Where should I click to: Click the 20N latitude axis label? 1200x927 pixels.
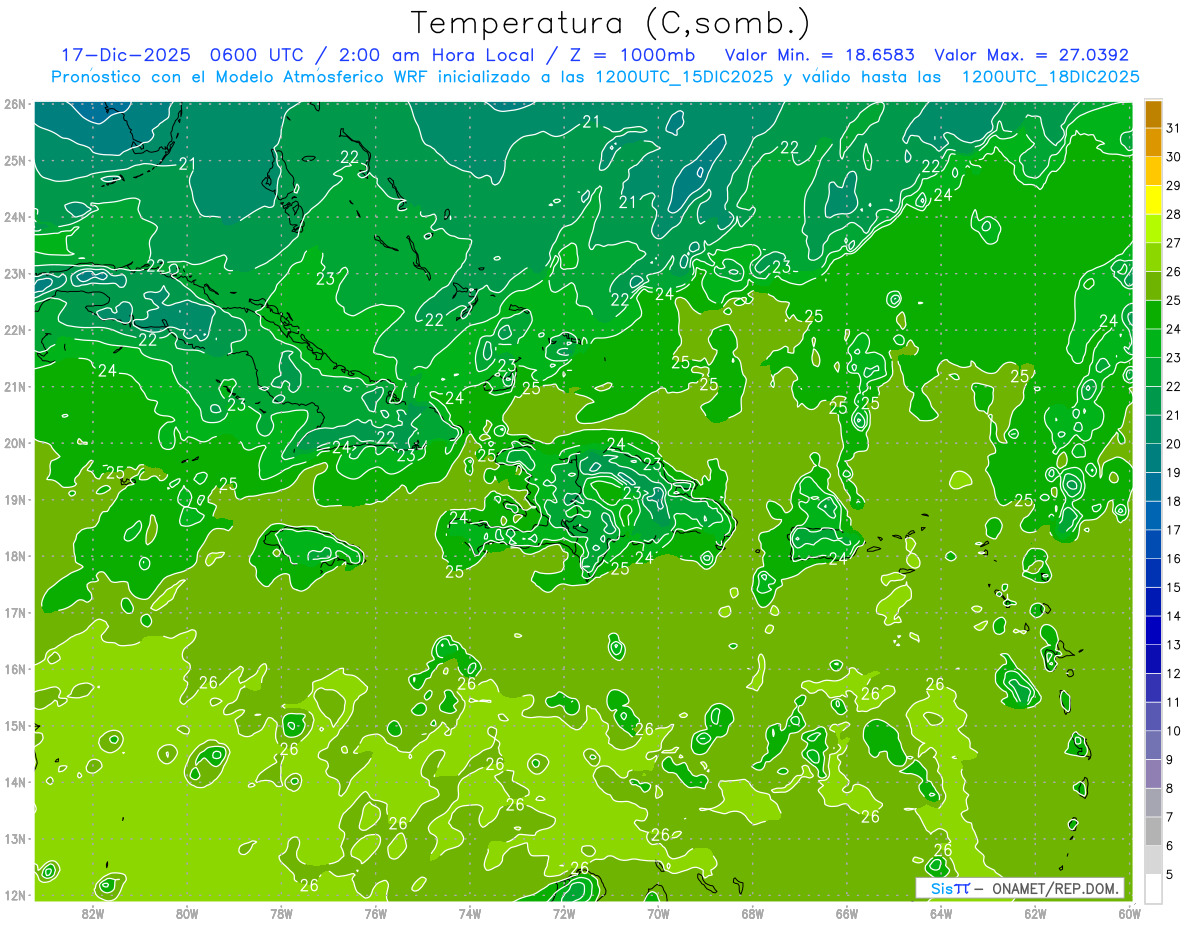click(x=14, y=443)
